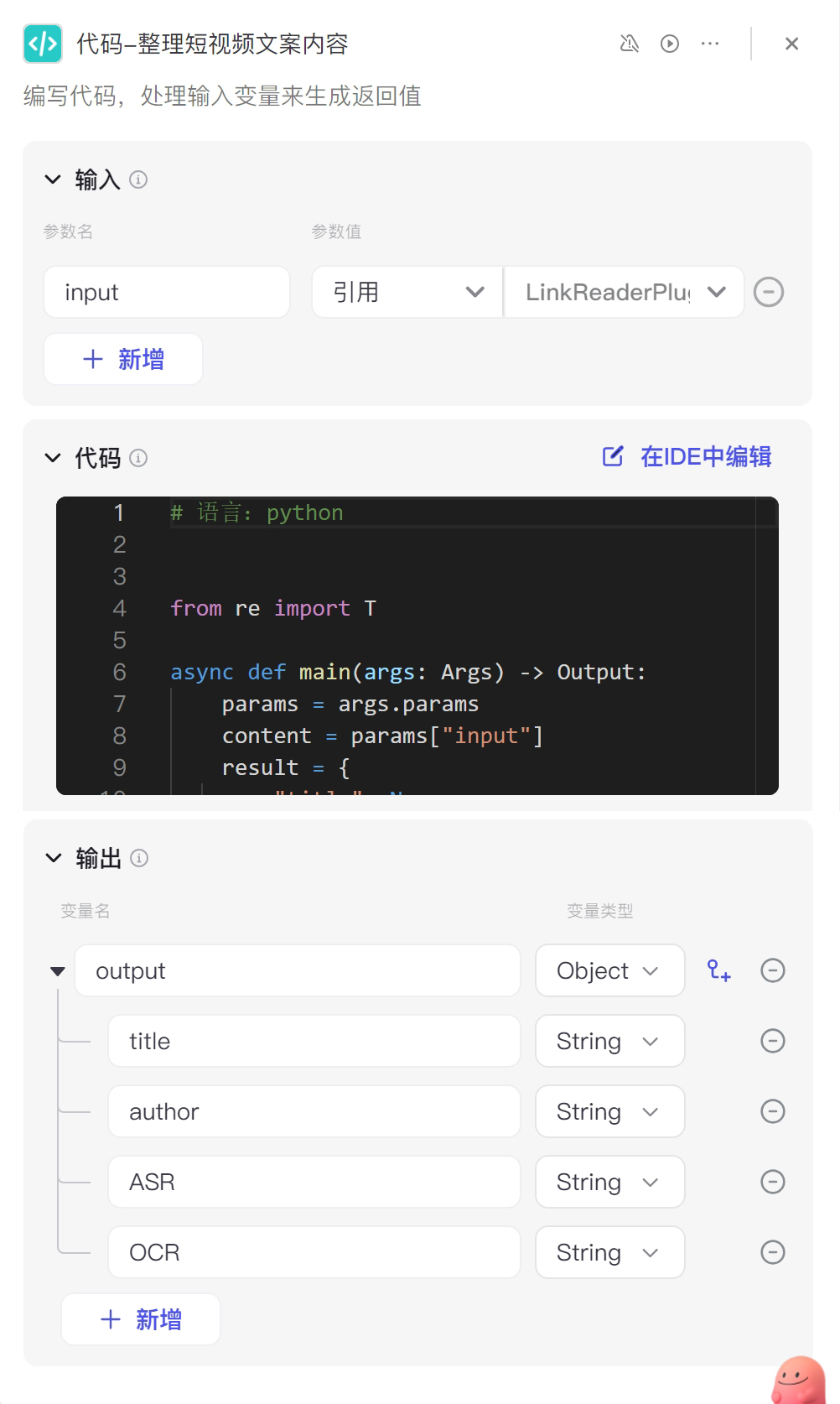Screen dimensions: 840x1404
Task: Remove the title output variable
Action: (773, 1041)
